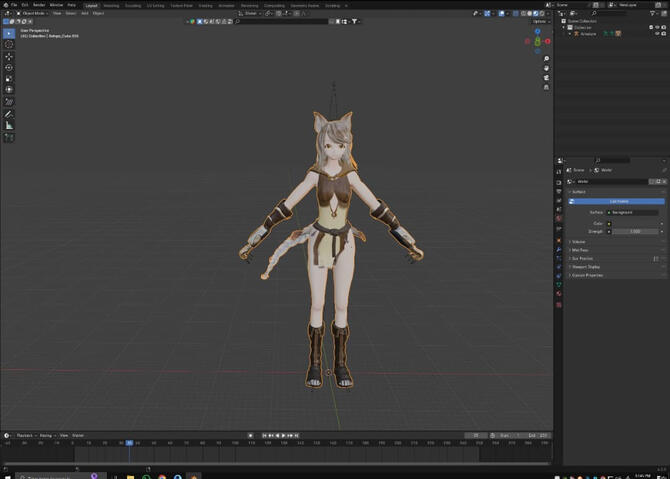Jump to the timeline start frame
This screenshot has width=670, height=479.
(x=264, y=435)
